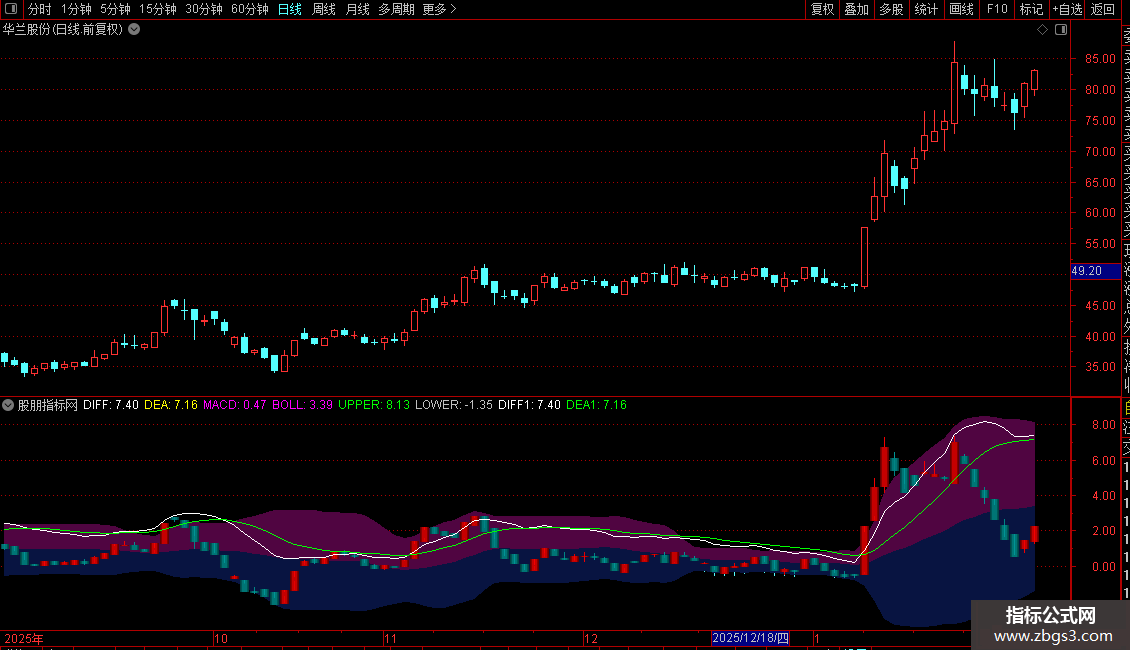Image resolution: width=1130 pixels, height=650 pixels.
Task: Click the 0.00 indicator axis label
Action: click(x=1104, y=567)
